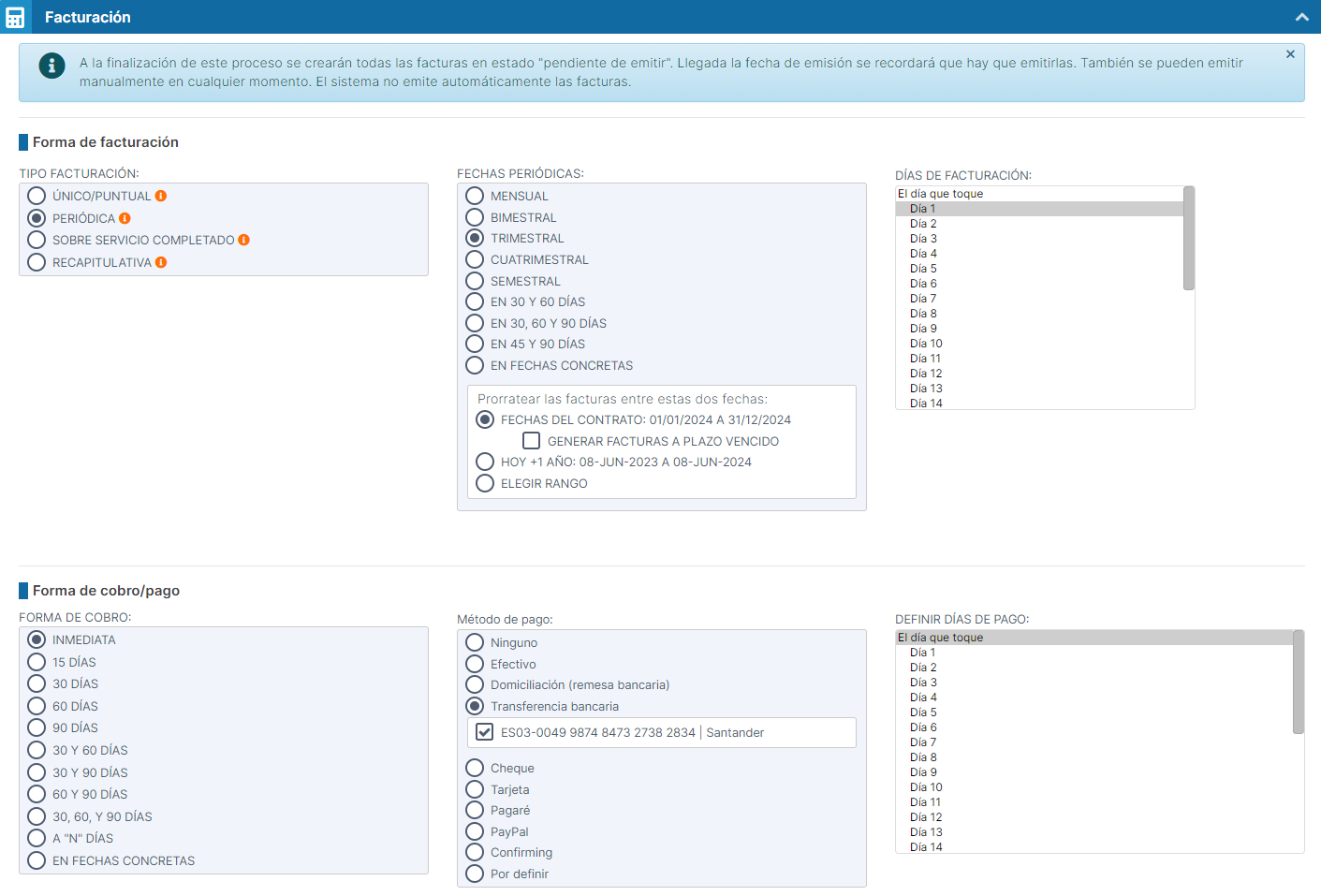Choose ELEGIR RANGO for prorating dates
This screenshot has width=1321, height=896.
pos(485,483)
